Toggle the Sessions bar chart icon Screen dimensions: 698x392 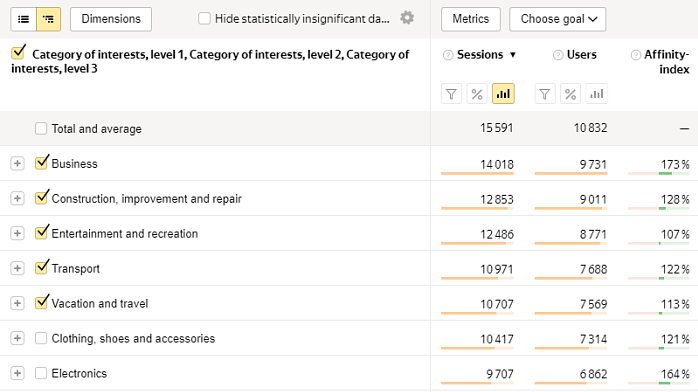[x=503, y=94]
